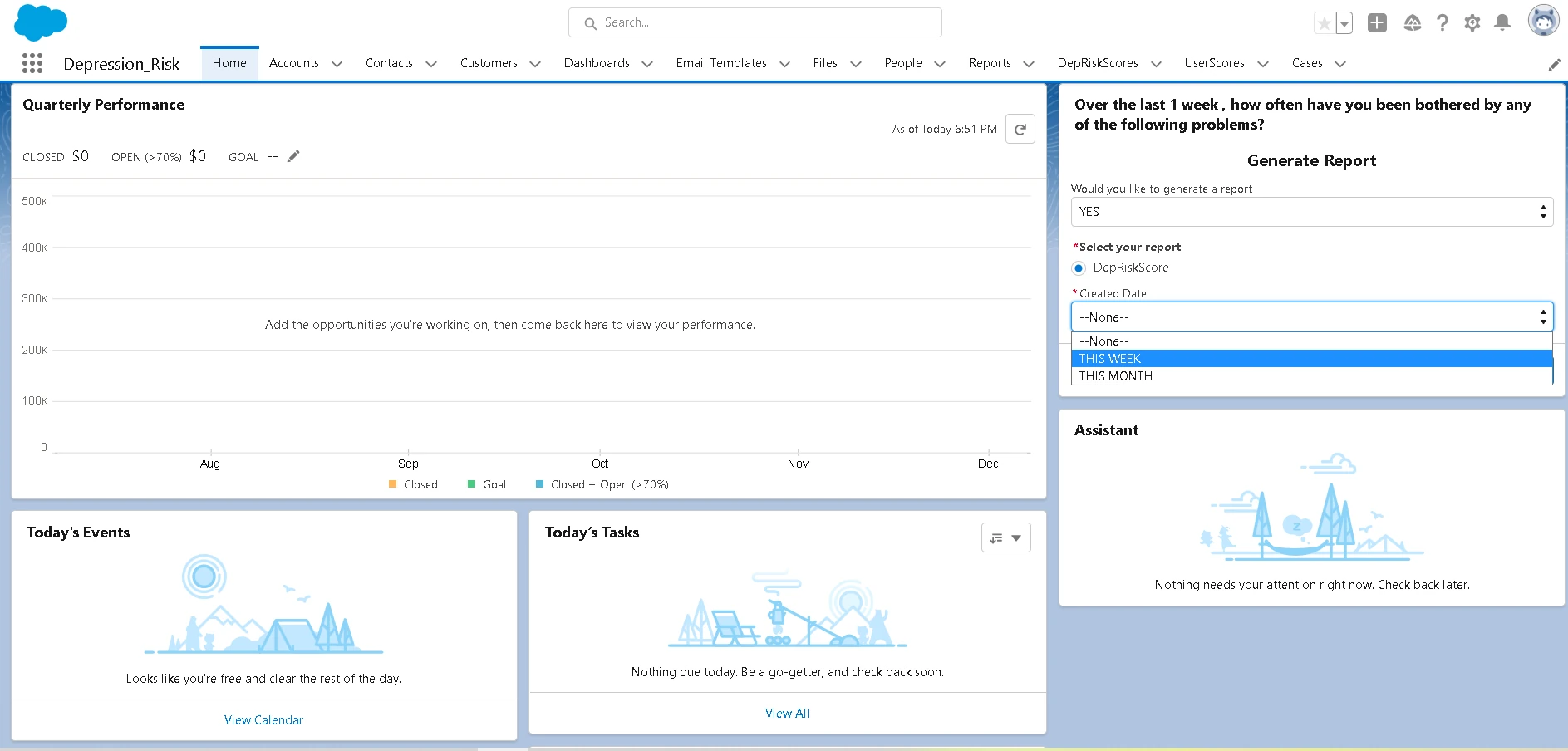1568x751 pixels.
Task: Expand the Reports tab chevron menu
Action: (x=1029, y=64)
